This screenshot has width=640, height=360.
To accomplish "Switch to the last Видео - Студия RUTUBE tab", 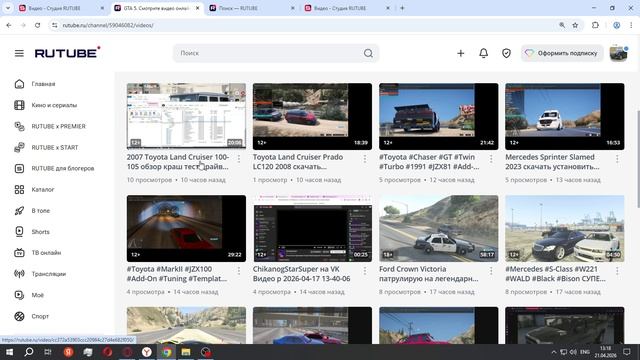I will (x=347, y=8).
